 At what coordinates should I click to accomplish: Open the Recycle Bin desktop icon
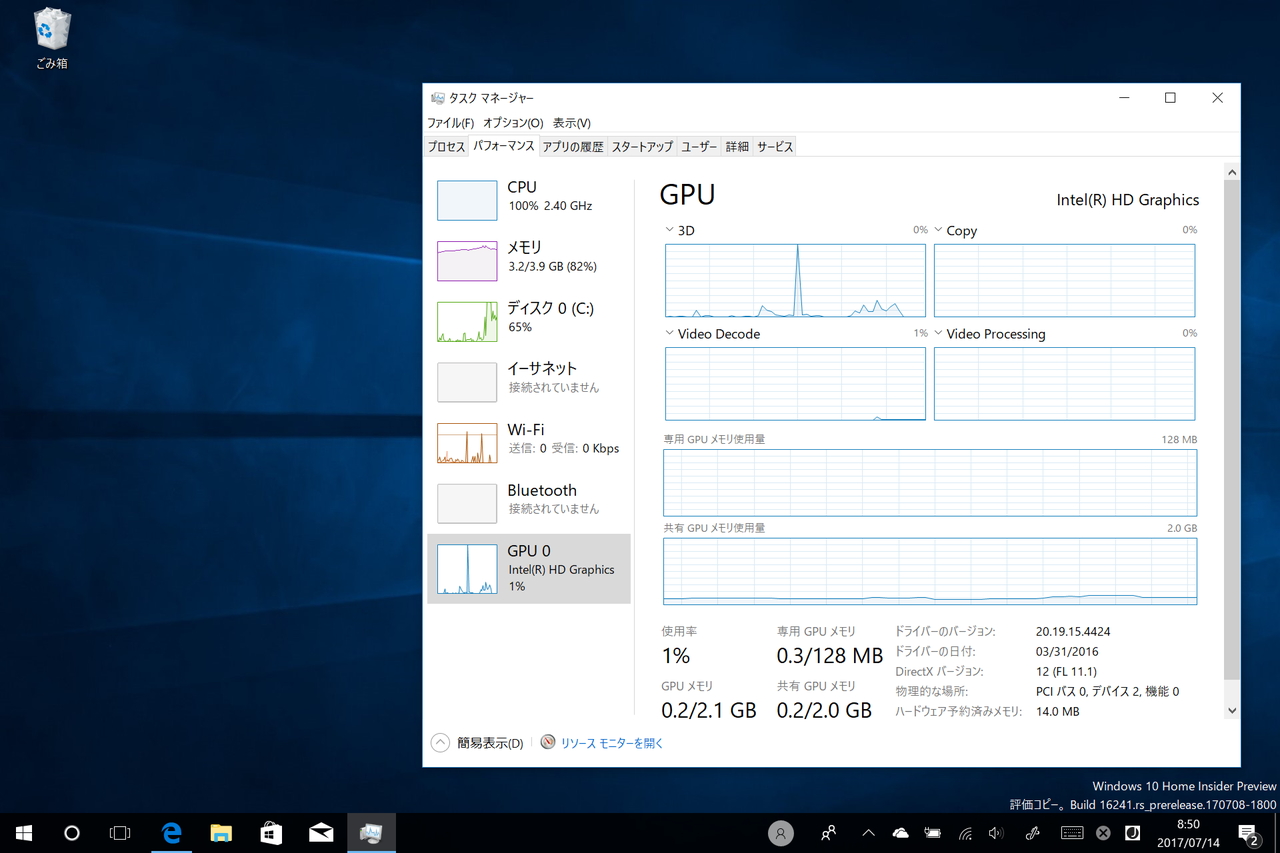[x=52, y=40]
